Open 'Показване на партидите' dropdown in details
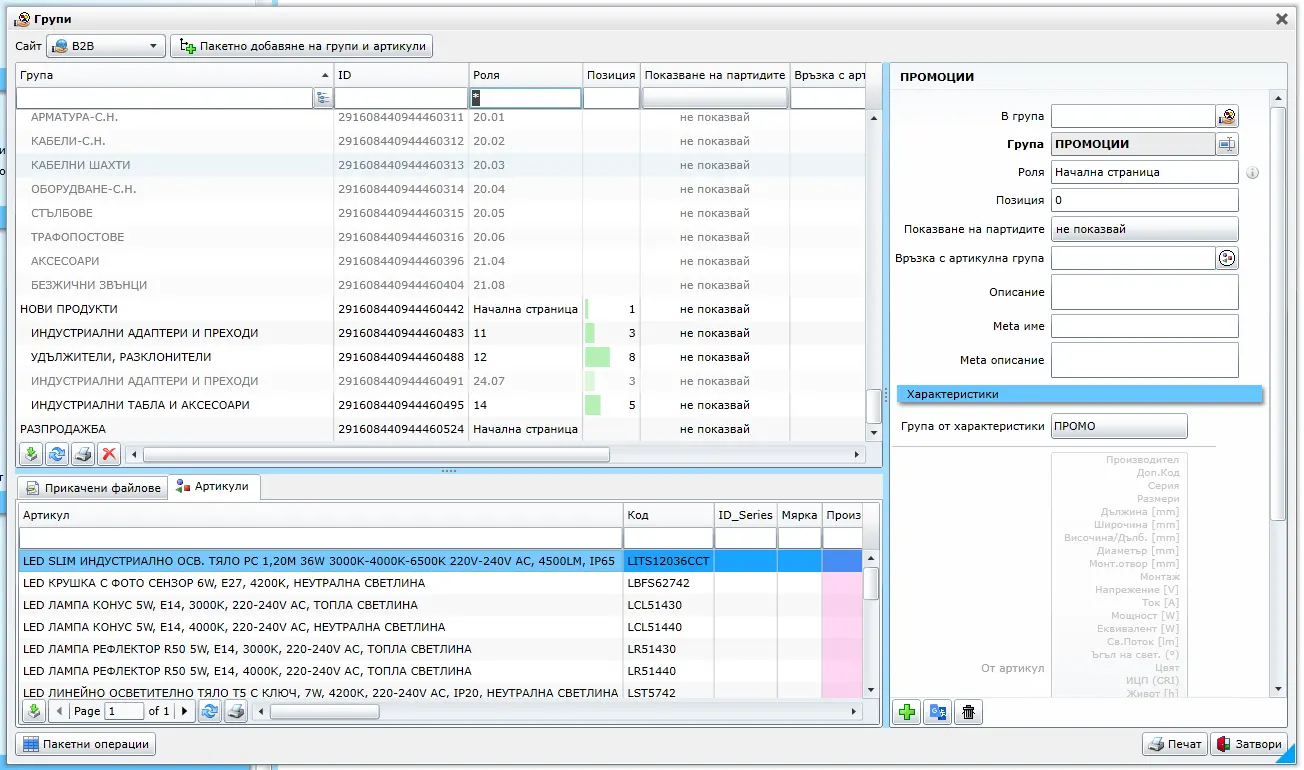The width and height of the screenshot is (1304, 770). [1144, 229]
